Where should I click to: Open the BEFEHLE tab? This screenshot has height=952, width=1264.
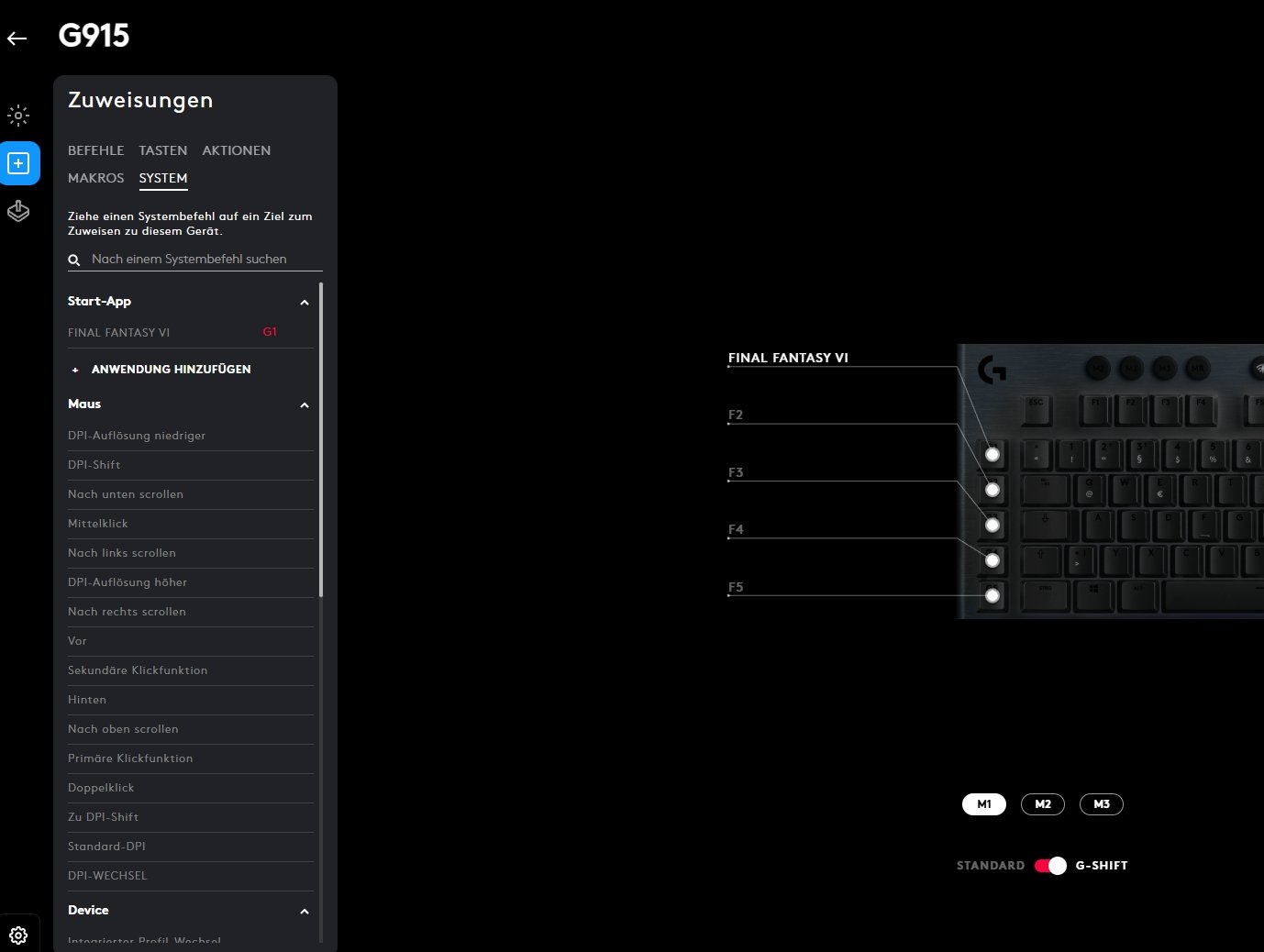click(95, 150)
